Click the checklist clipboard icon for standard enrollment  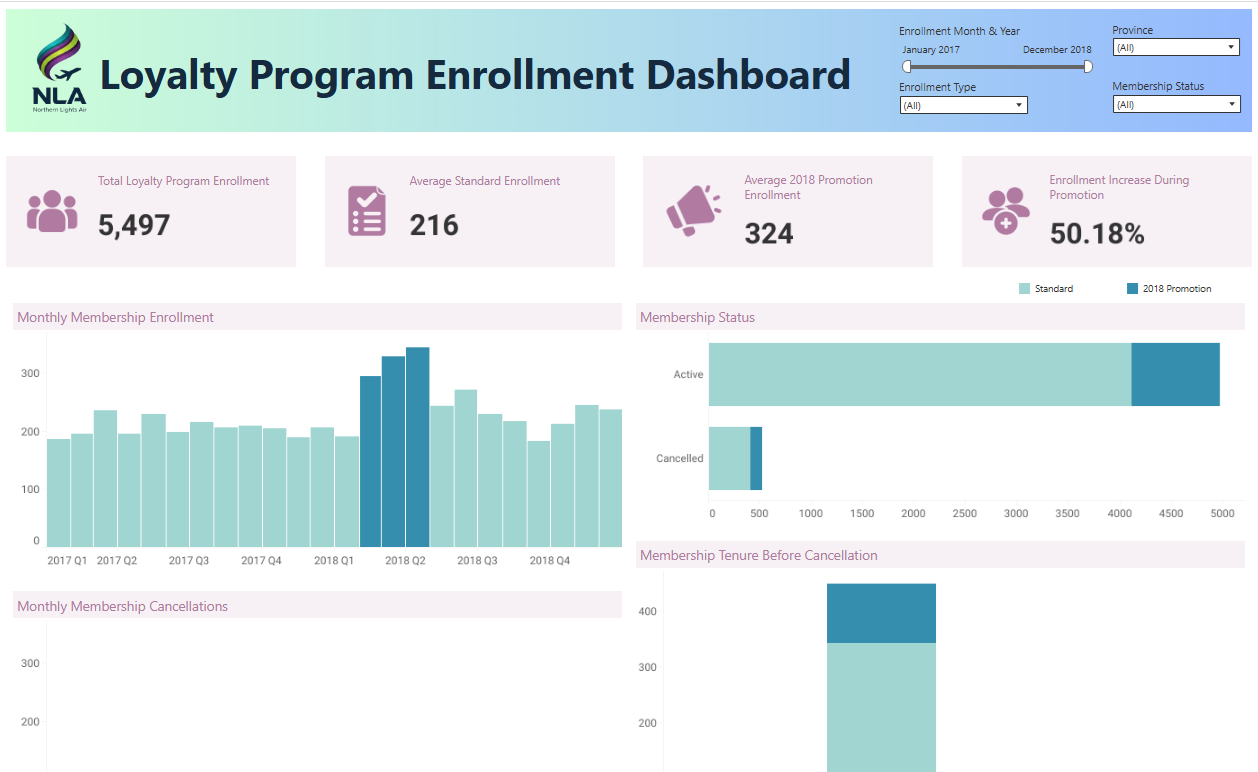pyautogui.click(x=367, y=211)
